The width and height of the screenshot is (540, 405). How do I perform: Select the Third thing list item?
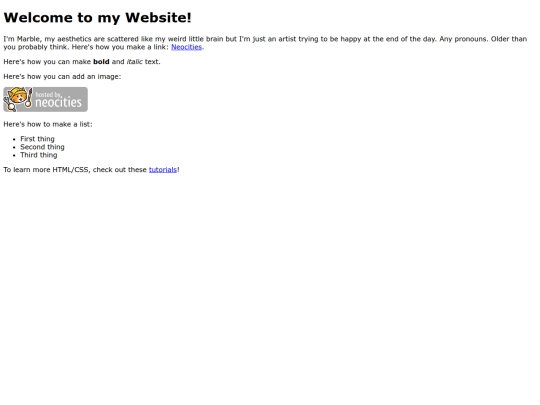point(39,155)
